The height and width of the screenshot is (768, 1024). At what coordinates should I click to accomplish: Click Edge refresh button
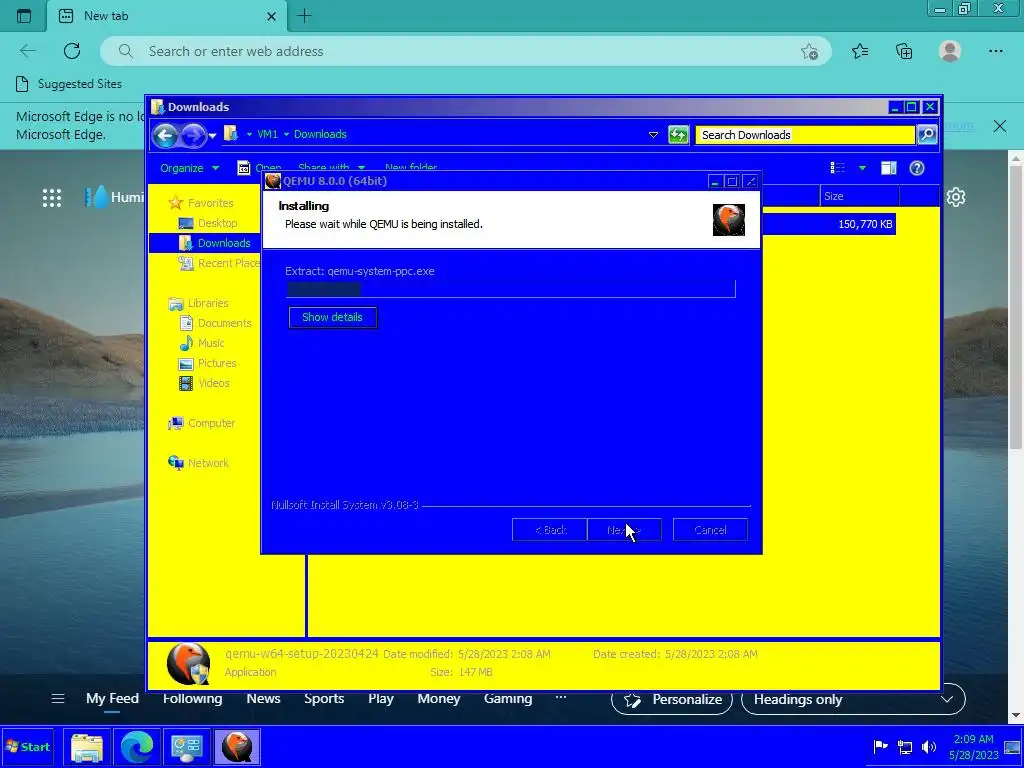(72, 51)
